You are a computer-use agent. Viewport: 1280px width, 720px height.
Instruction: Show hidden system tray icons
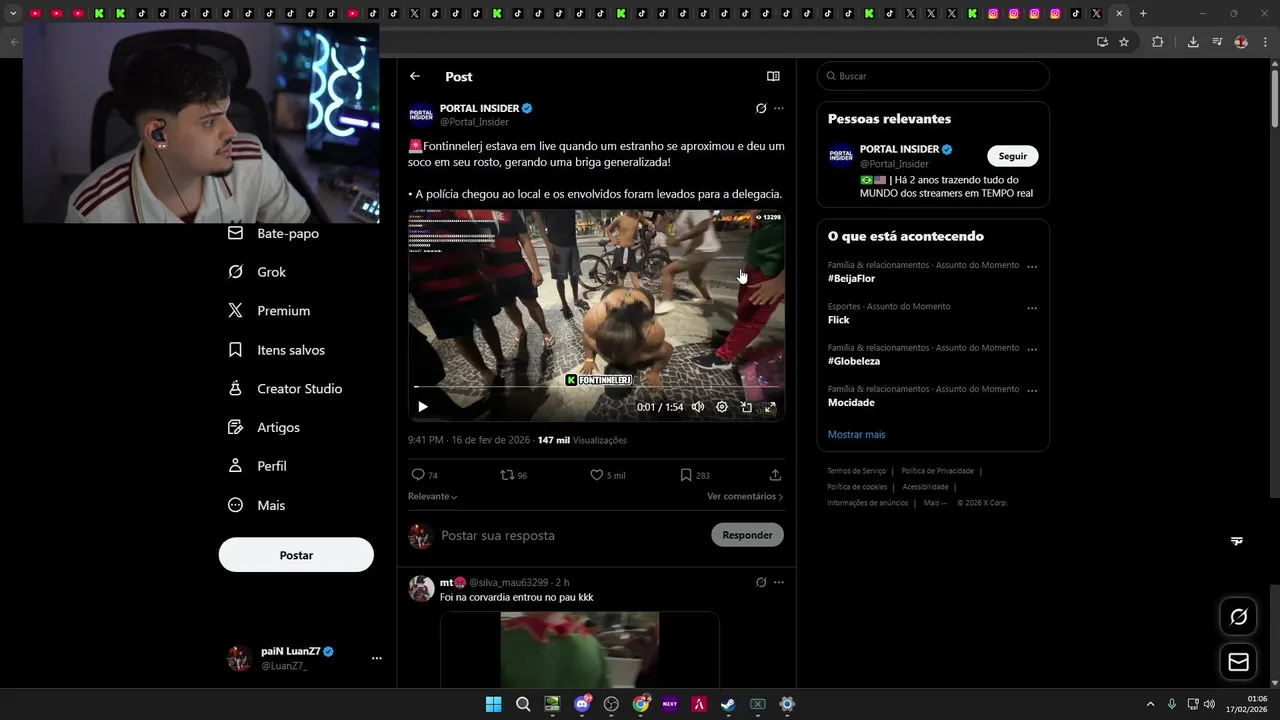click(x=1150, y=704)
